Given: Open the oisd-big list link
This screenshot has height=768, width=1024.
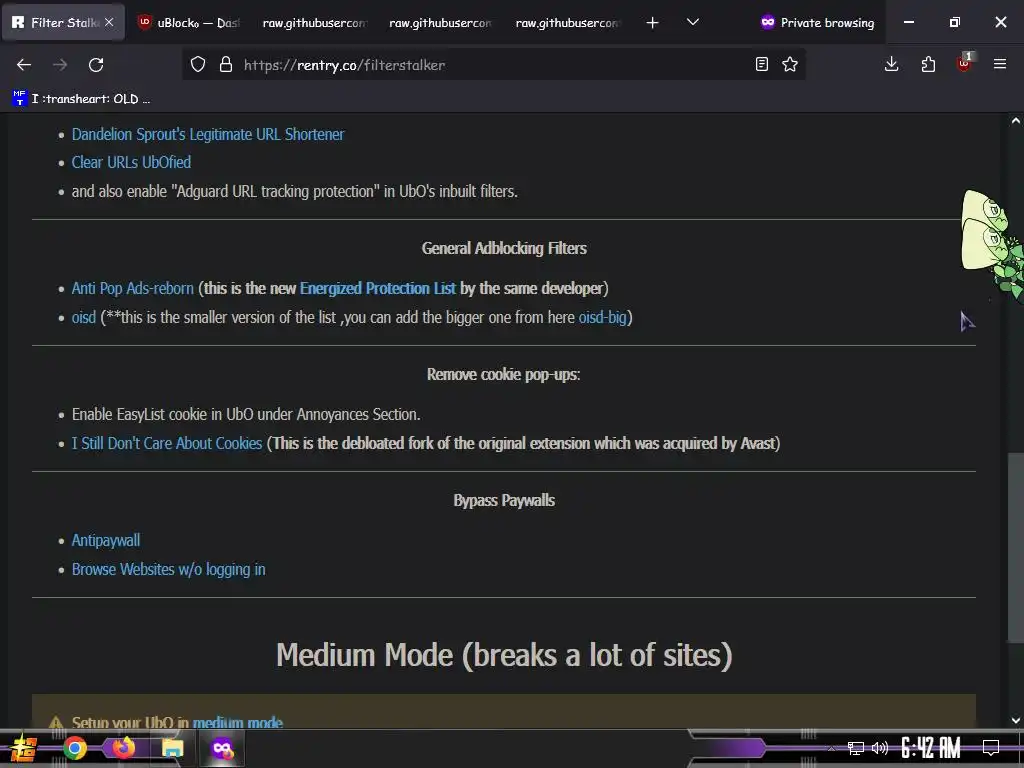Looking at the screenshot, I should click(x=602, y=317).
